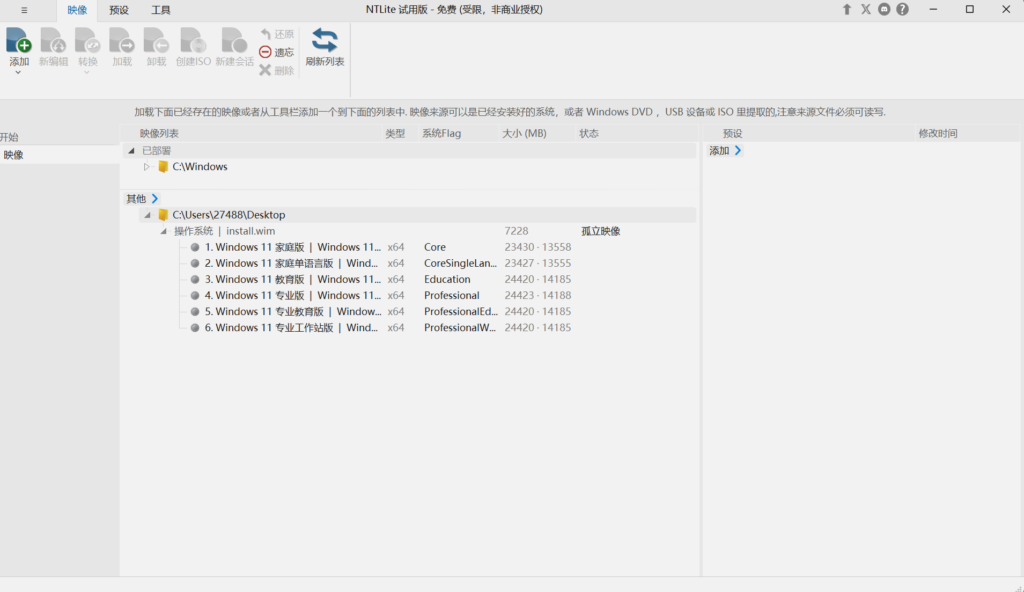
Task: Switch to the 预设 tab
Action: (x=119, y=10)
